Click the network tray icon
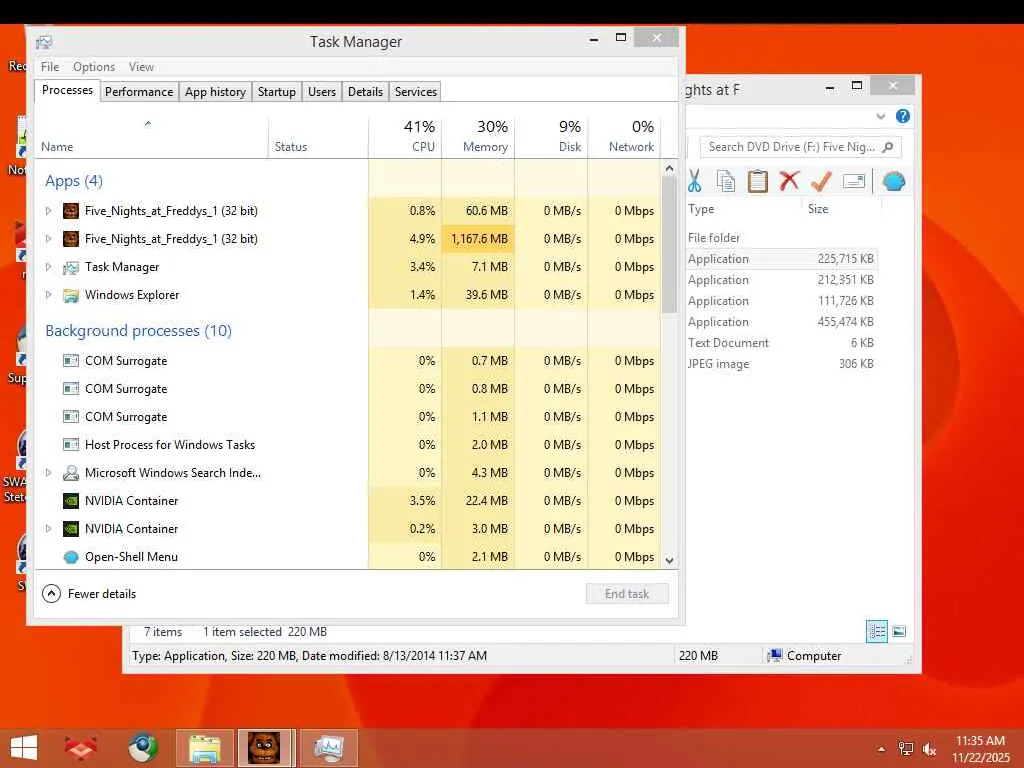1024x768 pixels. point(906,749)
